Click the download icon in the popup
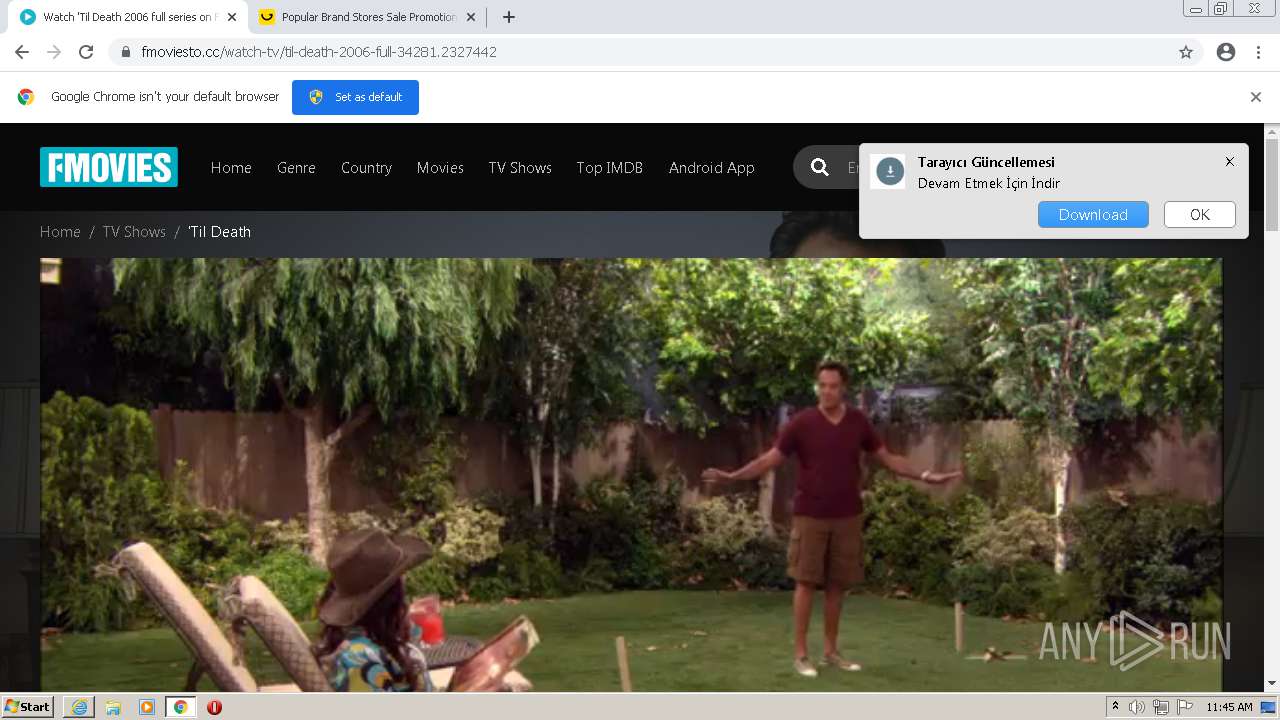1280x720 pixels. [x=889, y=172]
